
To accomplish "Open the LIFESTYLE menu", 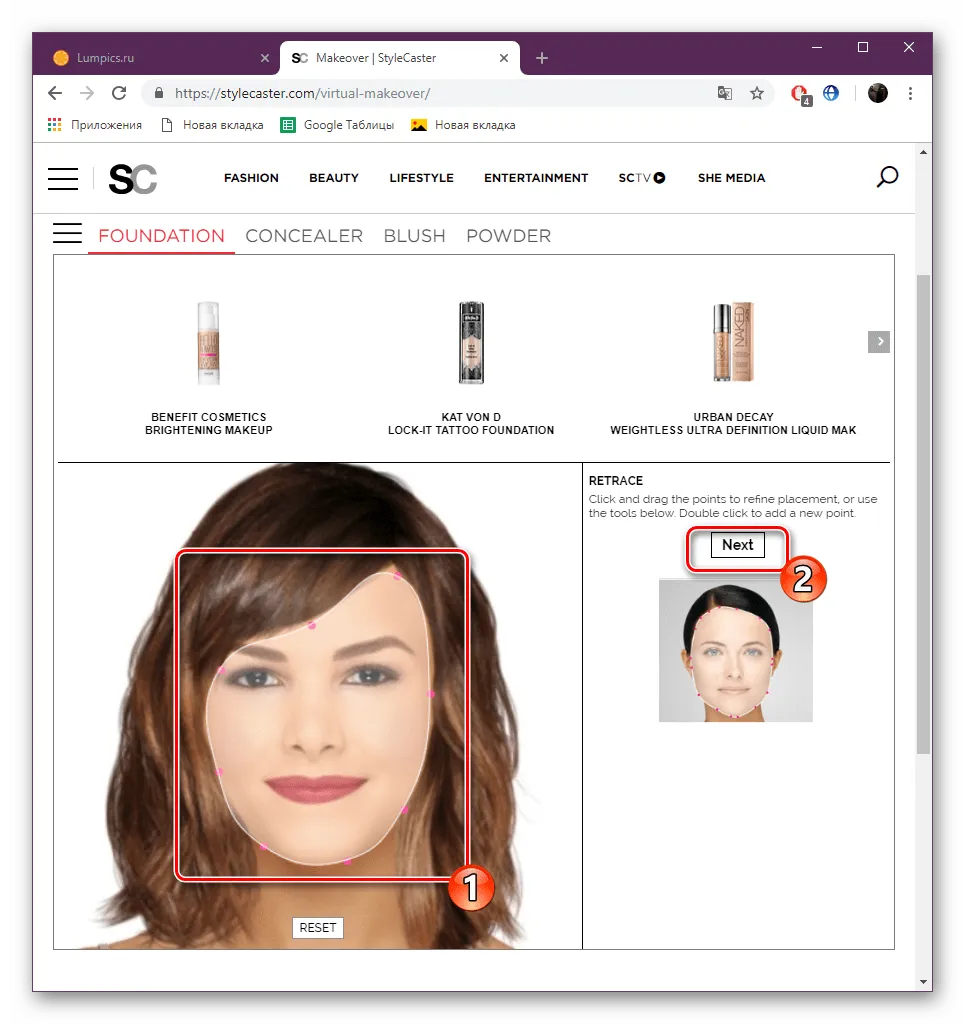I will [421, 178].
